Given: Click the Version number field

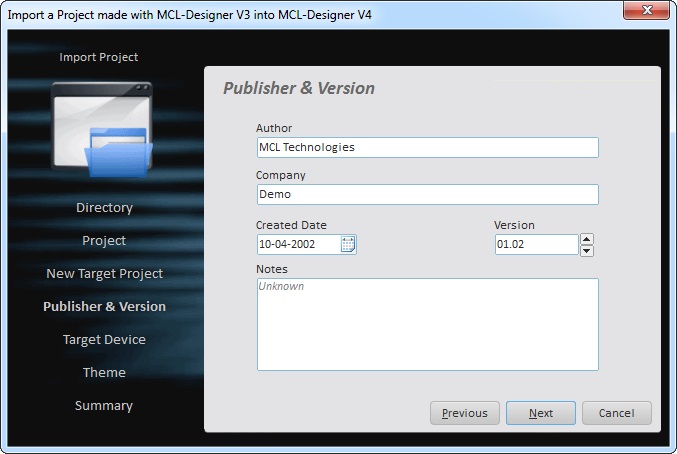Looking at the screenshot, I should pyautogui.click(x=535, y=245).
